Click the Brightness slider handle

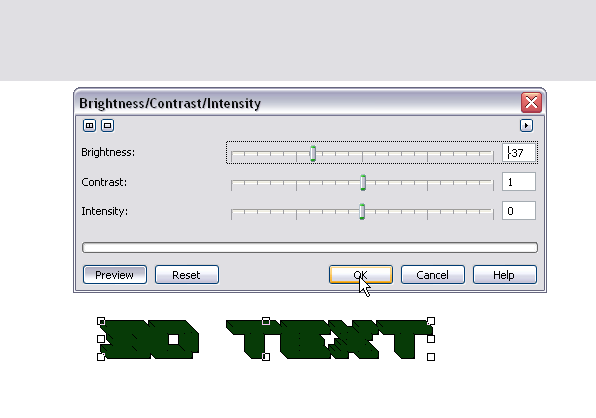tap(313, 153)
